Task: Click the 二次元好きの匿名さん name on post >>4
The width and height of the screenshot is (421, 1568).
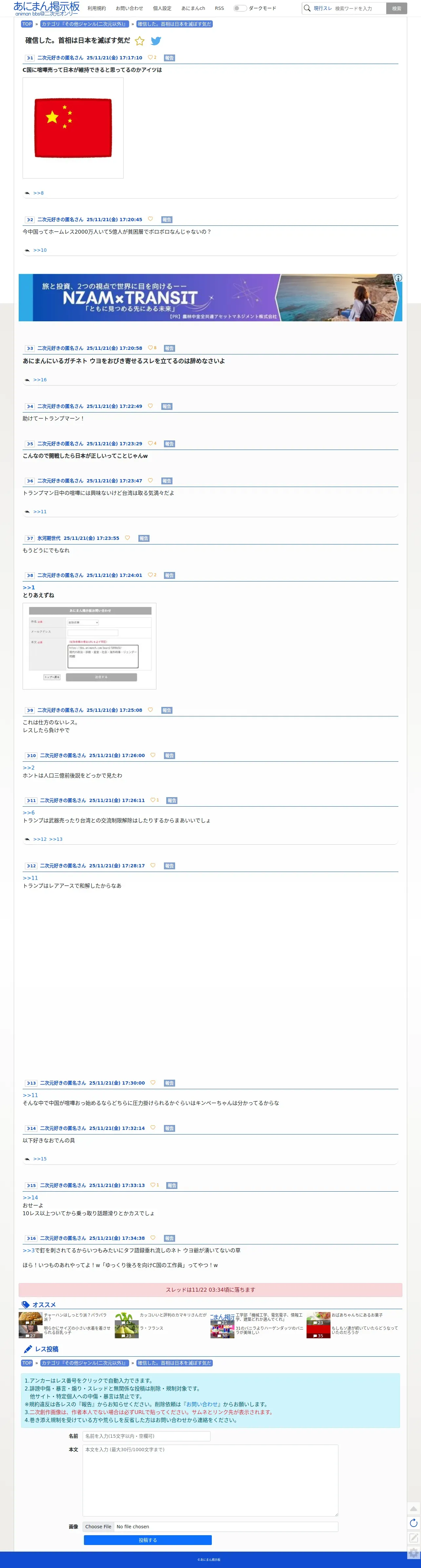Action: click(x=60, y=406)
